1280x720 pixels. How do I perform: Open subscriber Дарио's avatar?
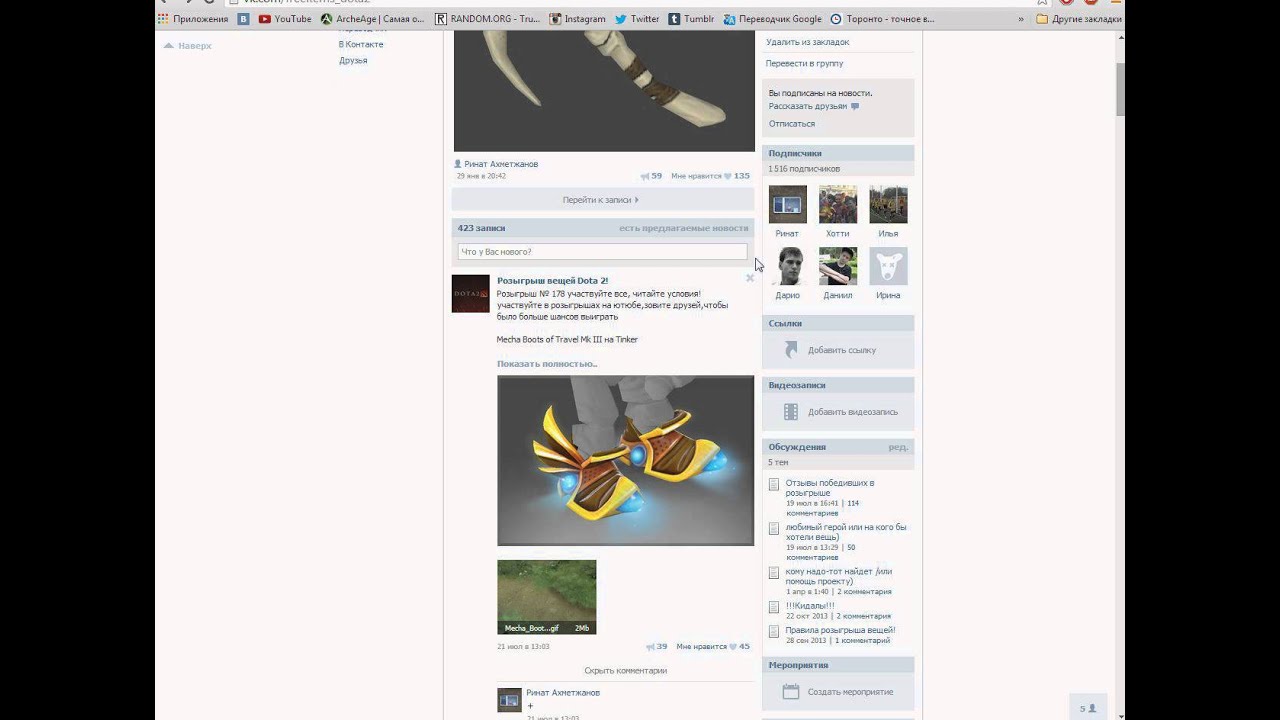[787, 266]
